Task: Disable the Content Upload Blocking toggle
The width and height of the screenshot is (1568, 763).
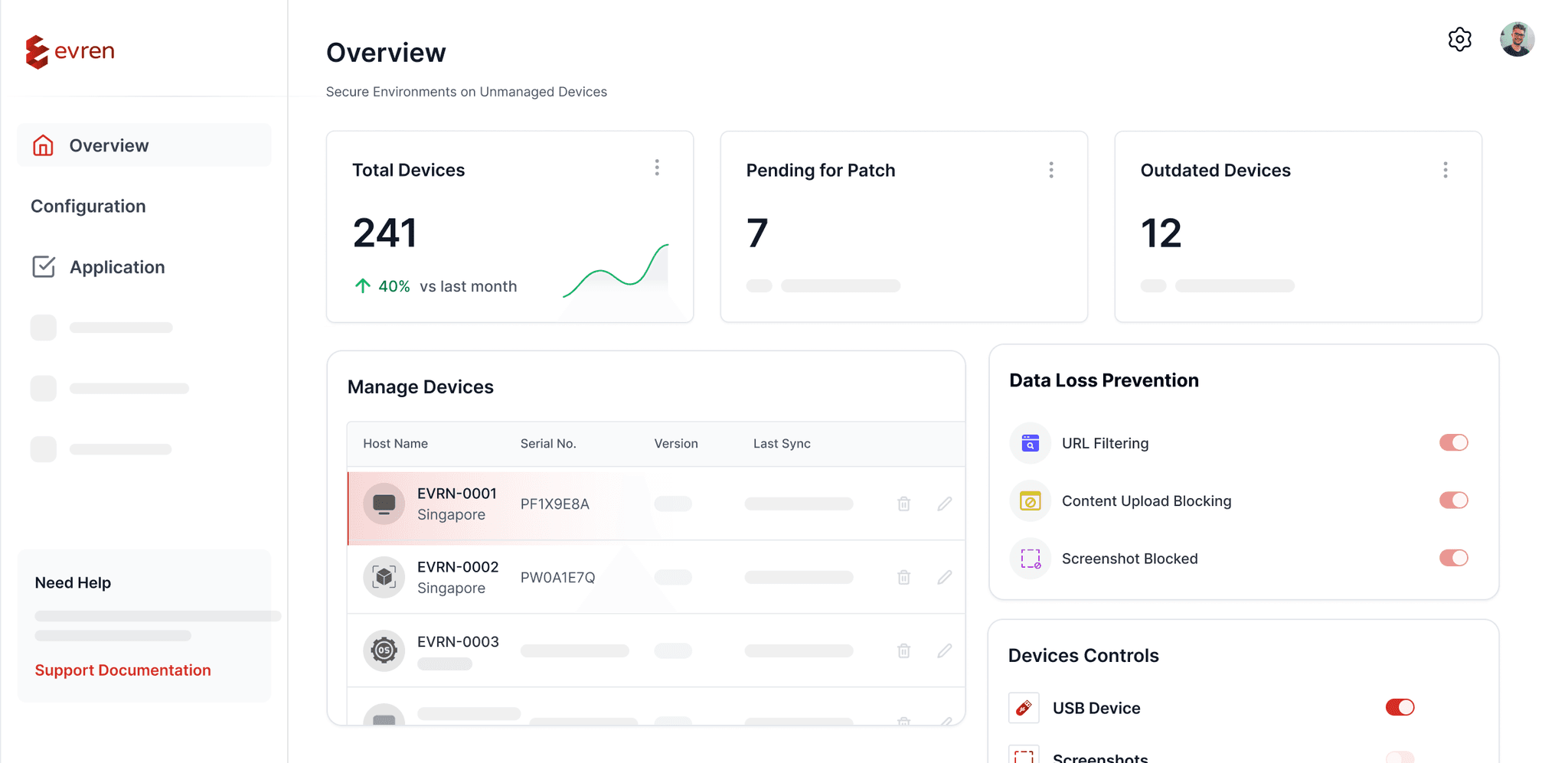Action: (1454, 500)
